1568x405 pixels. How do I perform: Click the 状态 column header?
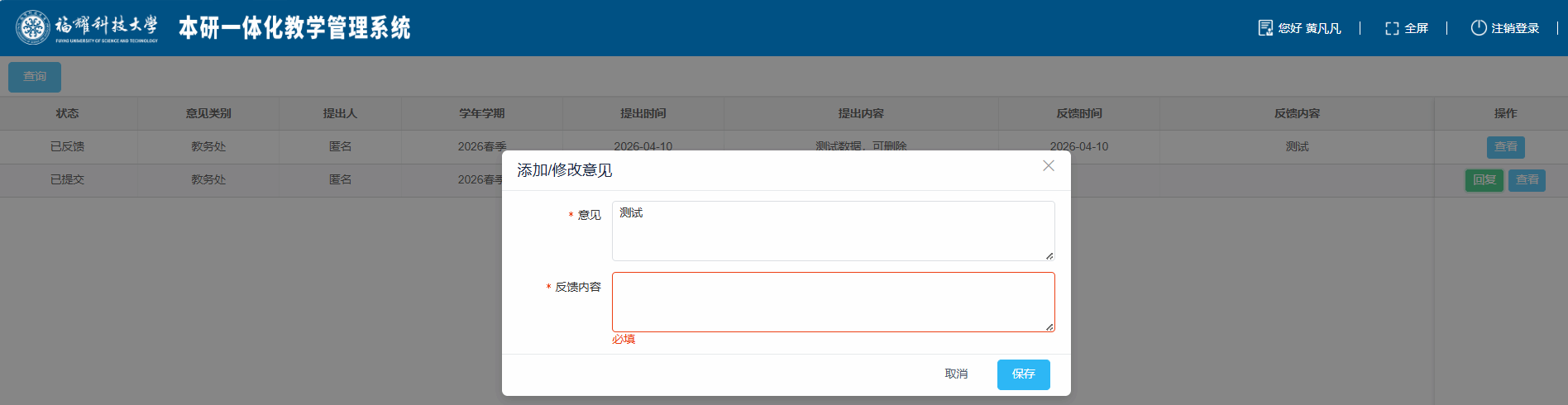click(68, 113)
